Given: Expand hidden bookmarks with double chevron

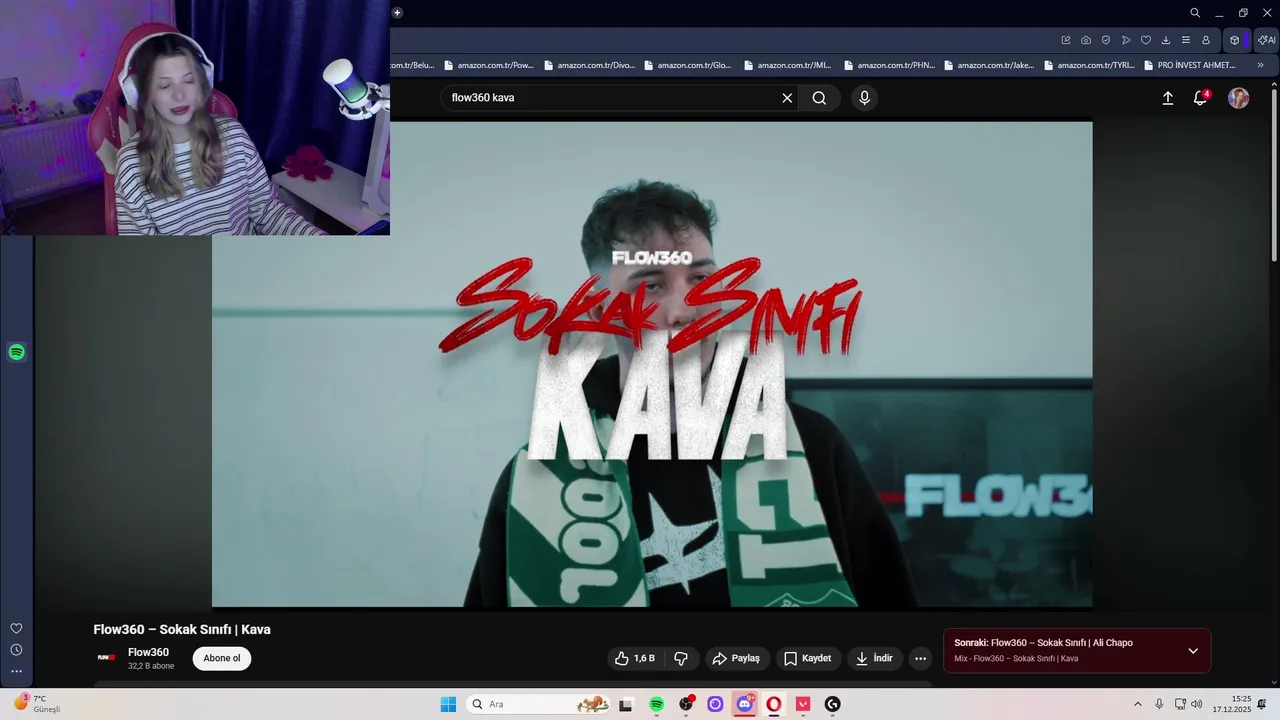Looking at the screenshot, I should [1260, 65].
